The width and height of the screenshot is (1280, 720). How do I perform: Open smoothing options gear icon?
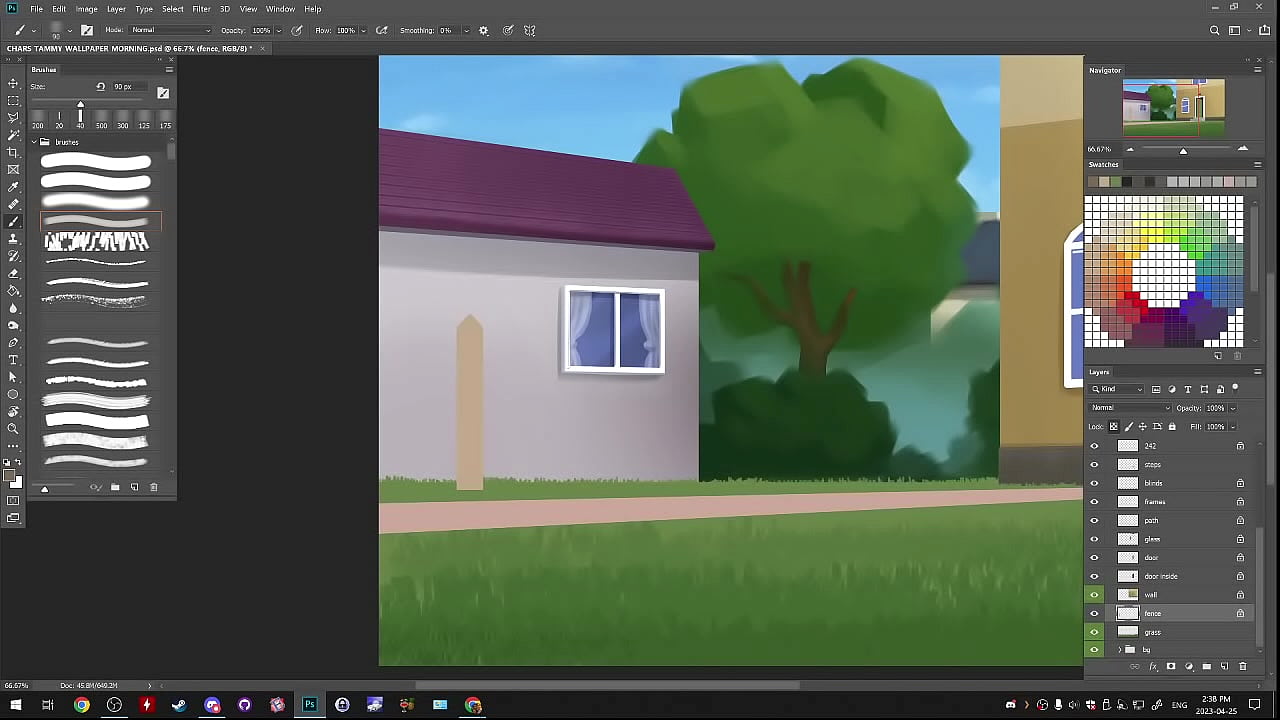click(484, 30)
